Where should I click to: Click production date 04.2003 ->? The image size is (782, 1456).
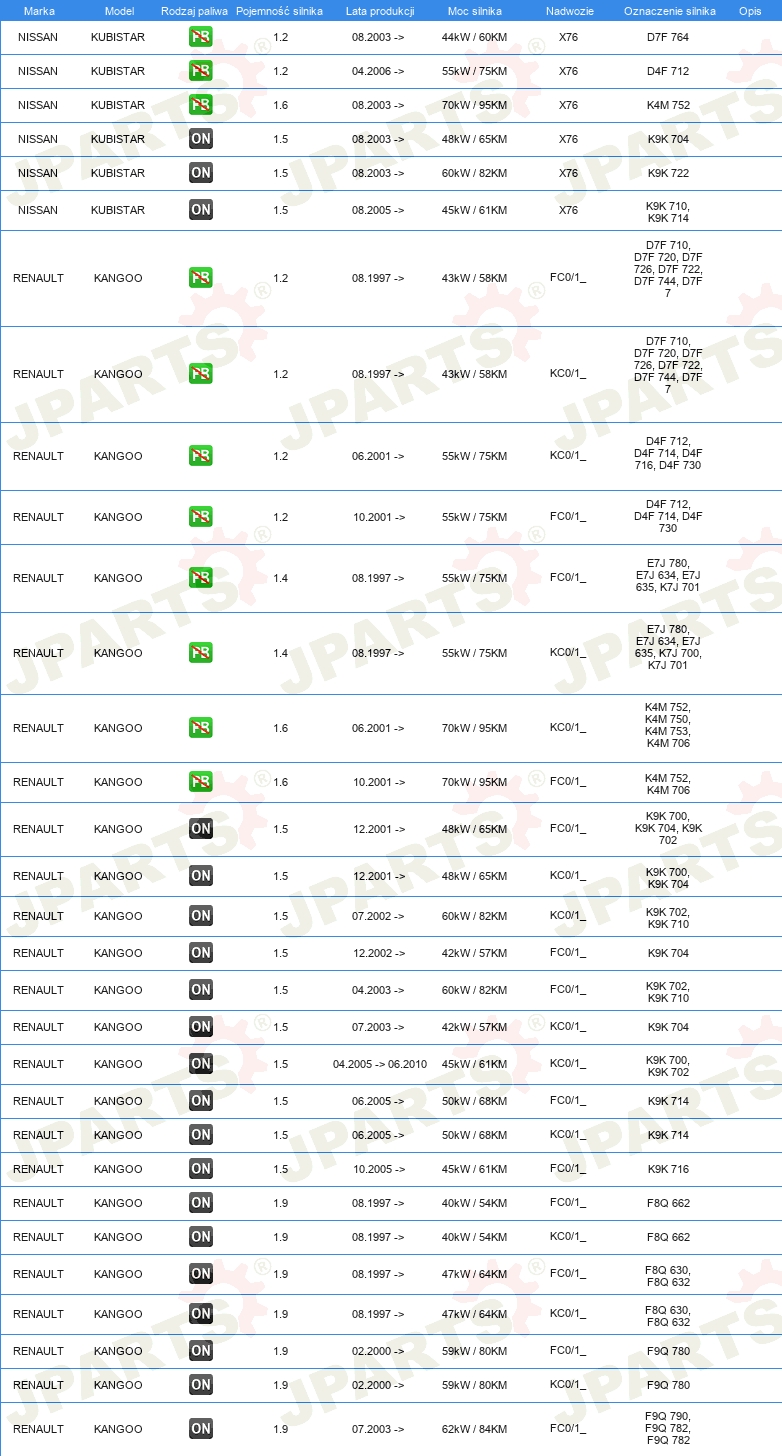click(x=378, y=990)
